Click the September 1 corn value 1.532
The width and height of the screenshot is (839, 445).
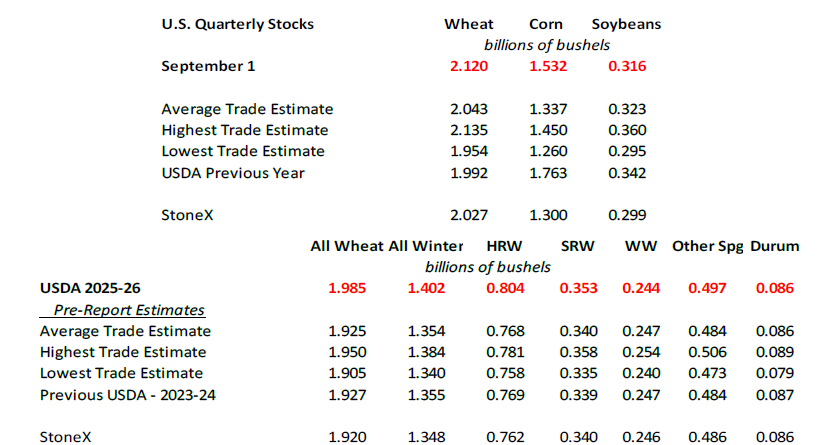coord(548,66)
